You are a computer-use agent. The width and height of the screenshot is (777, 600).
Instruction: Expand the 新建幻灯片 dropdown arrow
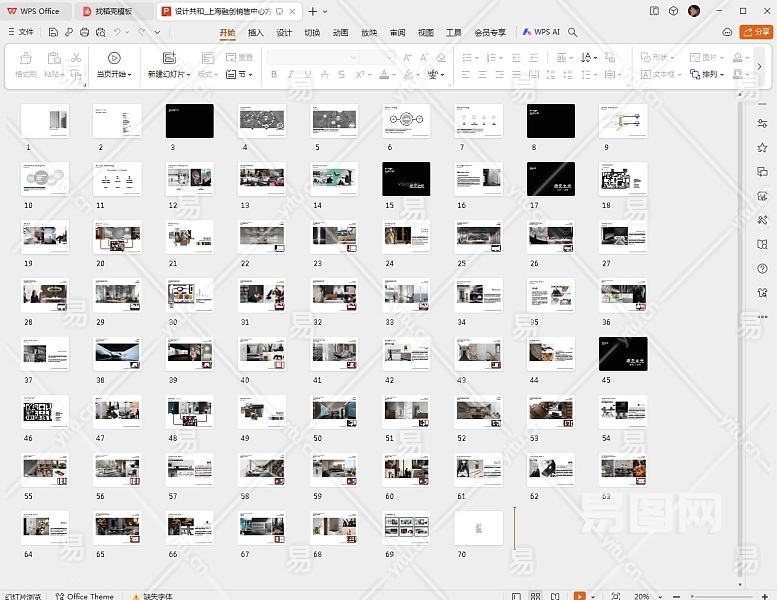coord(187,75)
